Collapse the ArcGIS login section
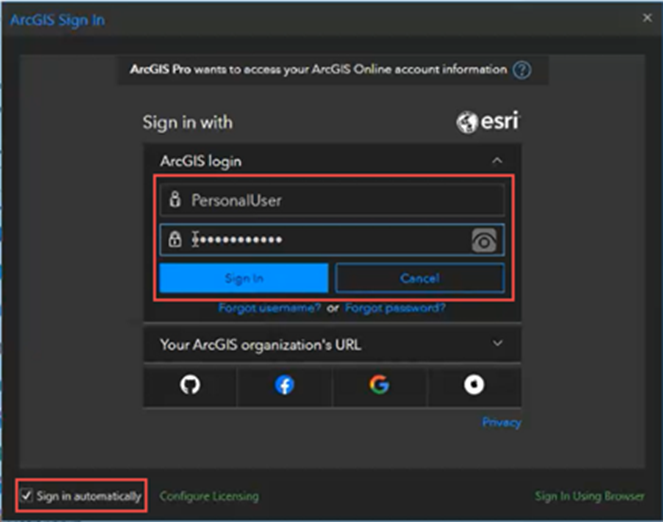 pyautogui.click(x=497, y=161)
